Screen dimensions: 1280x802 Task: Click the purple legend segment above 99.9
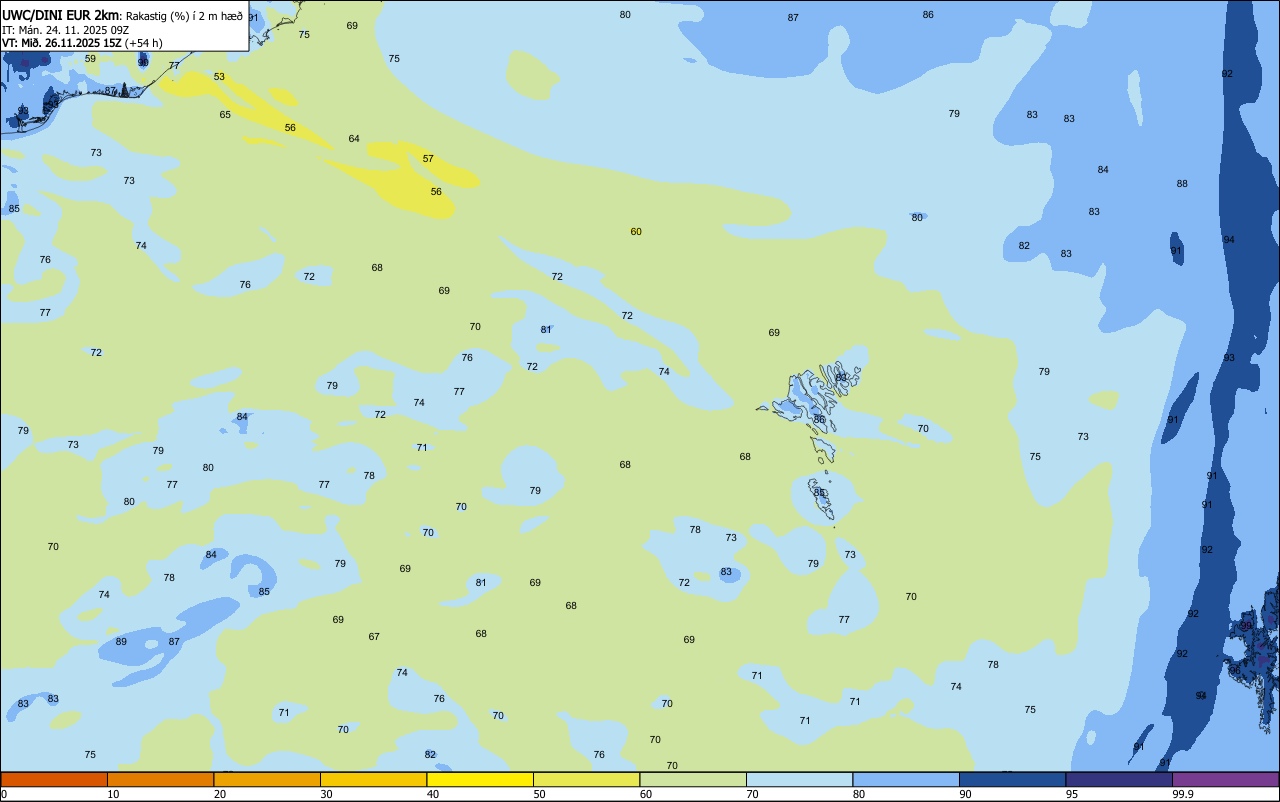coord(1225,779)
